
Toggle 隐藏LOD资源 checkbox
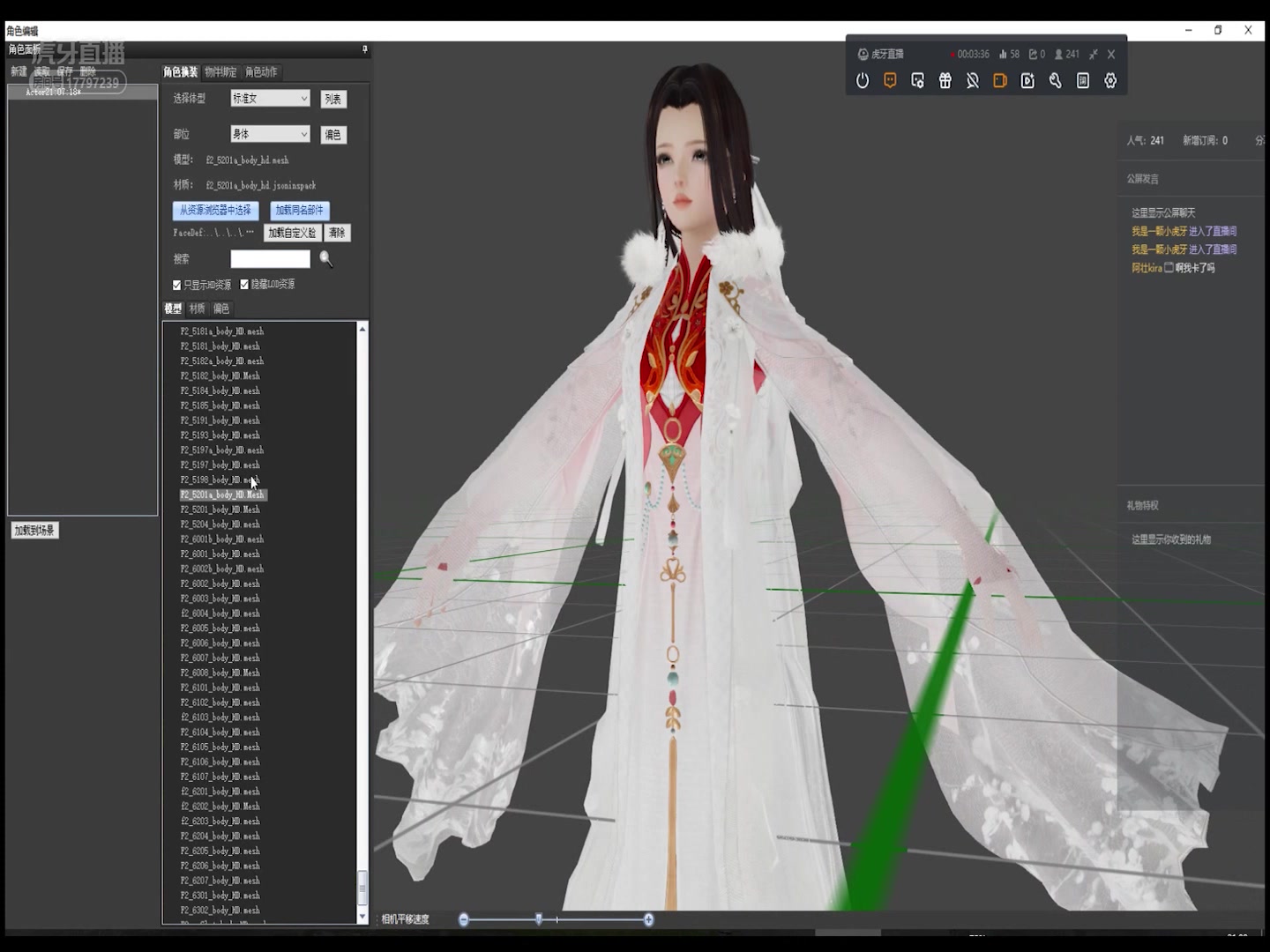point(244,284)
